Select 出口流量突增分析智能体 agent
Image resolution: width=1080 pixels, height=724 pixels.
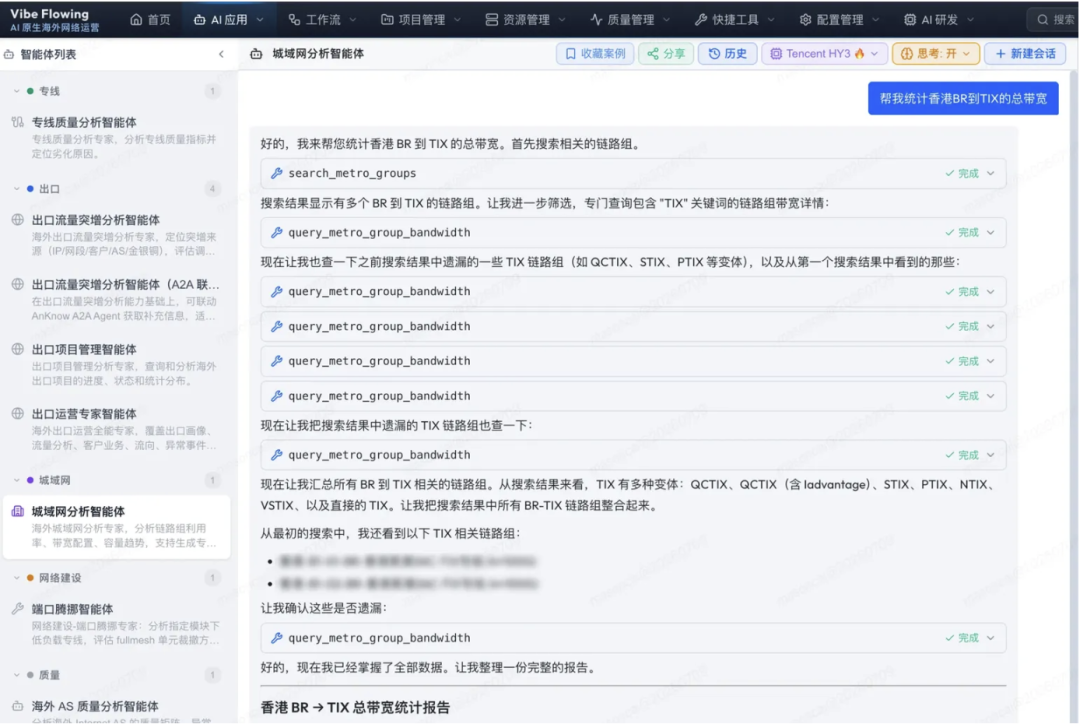[x=116, y=235]
